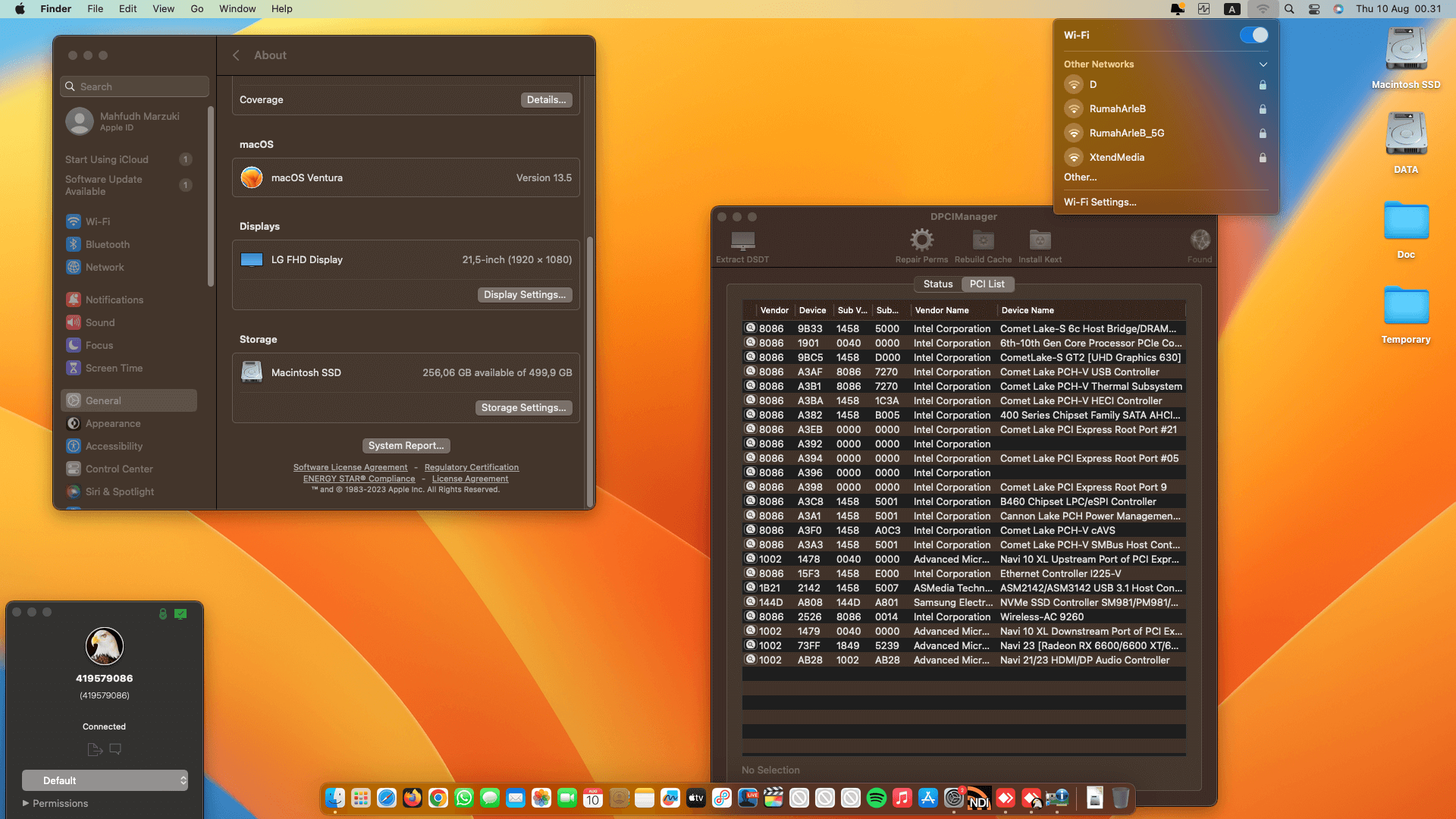Switch to the Status tab in DPCIManager
The height and width of the screenshot is (819, 1456).
pyautogui.click(x=937, y=284)
